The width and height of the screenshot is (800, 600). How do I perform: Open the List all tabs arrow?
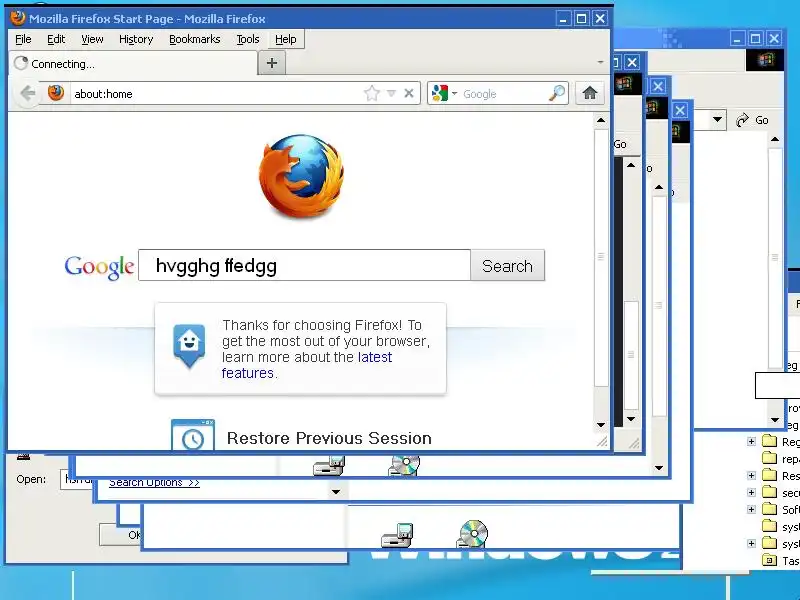click(x=601, y=62)
